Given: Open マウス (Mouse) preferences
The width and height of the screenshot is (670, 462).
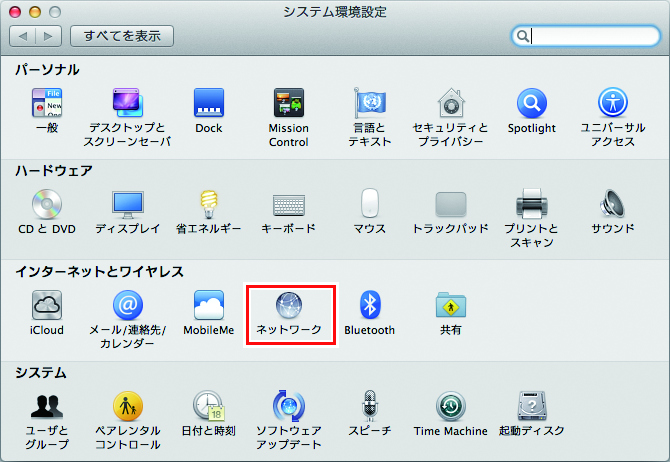Looking at the screenshot, I should click(x=370, y=203).
